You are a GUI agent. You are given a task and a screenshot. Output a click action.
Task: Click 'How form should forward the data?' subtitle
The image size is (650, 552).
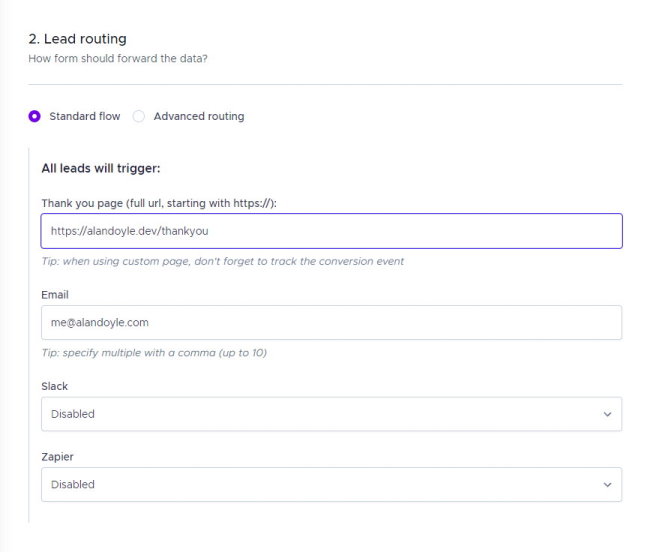118,58
